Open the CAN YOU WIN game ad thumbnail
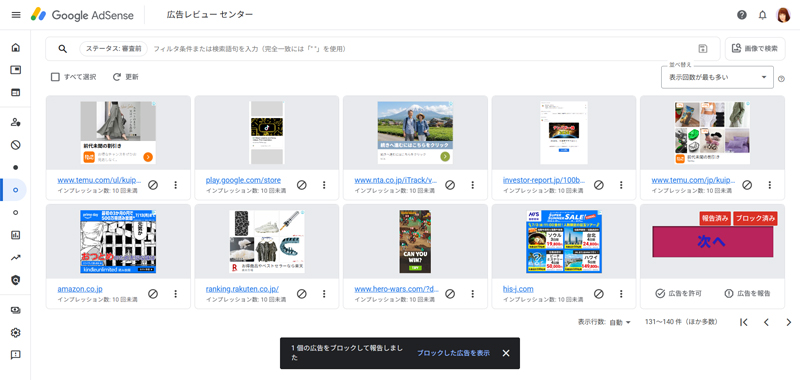This screenshot has width=800, height=380. tap(415, 241)
